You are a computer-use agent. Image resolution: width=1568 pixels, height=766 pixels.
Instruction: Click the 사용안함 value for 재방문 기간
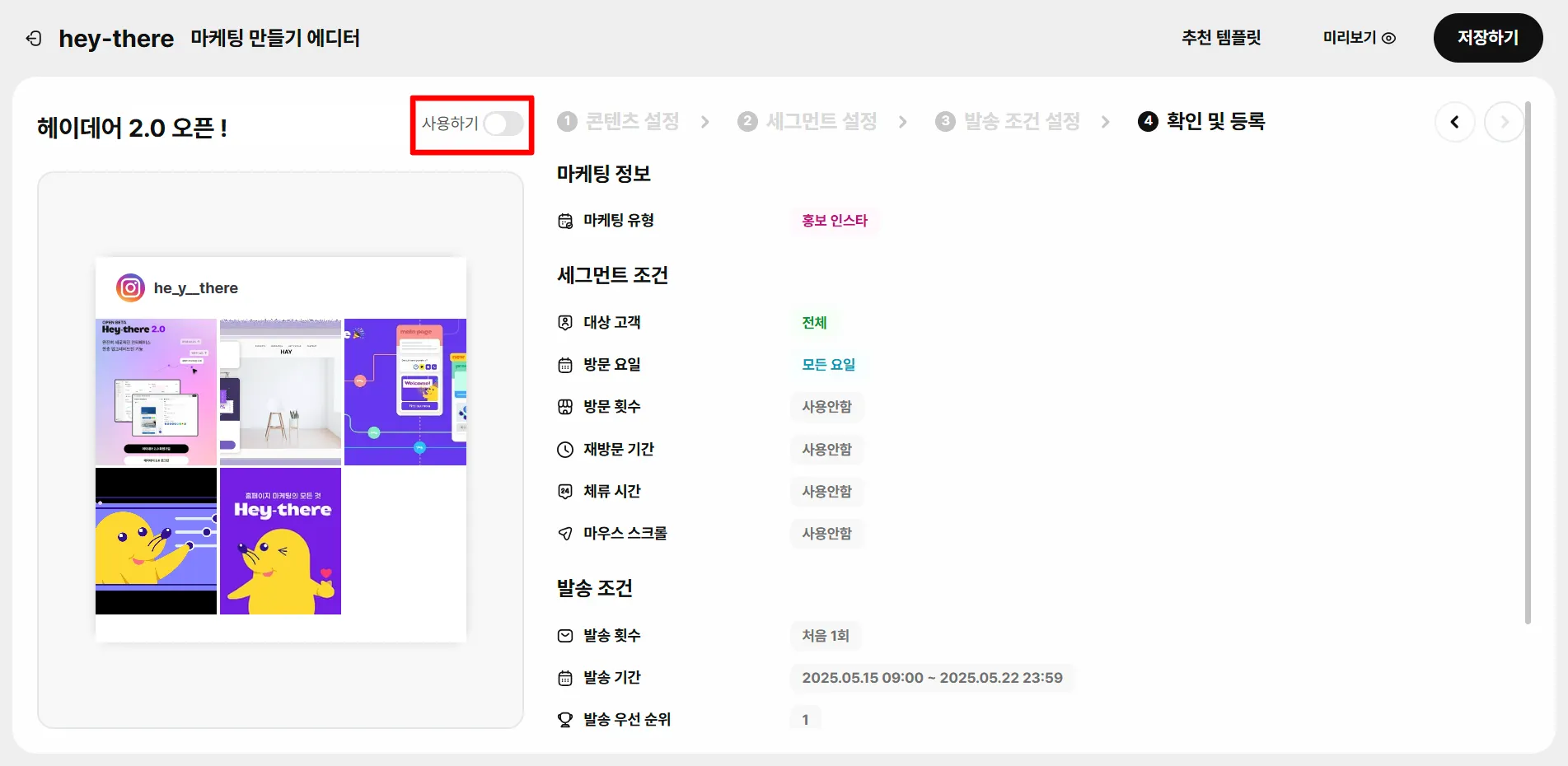pos(827,450)
